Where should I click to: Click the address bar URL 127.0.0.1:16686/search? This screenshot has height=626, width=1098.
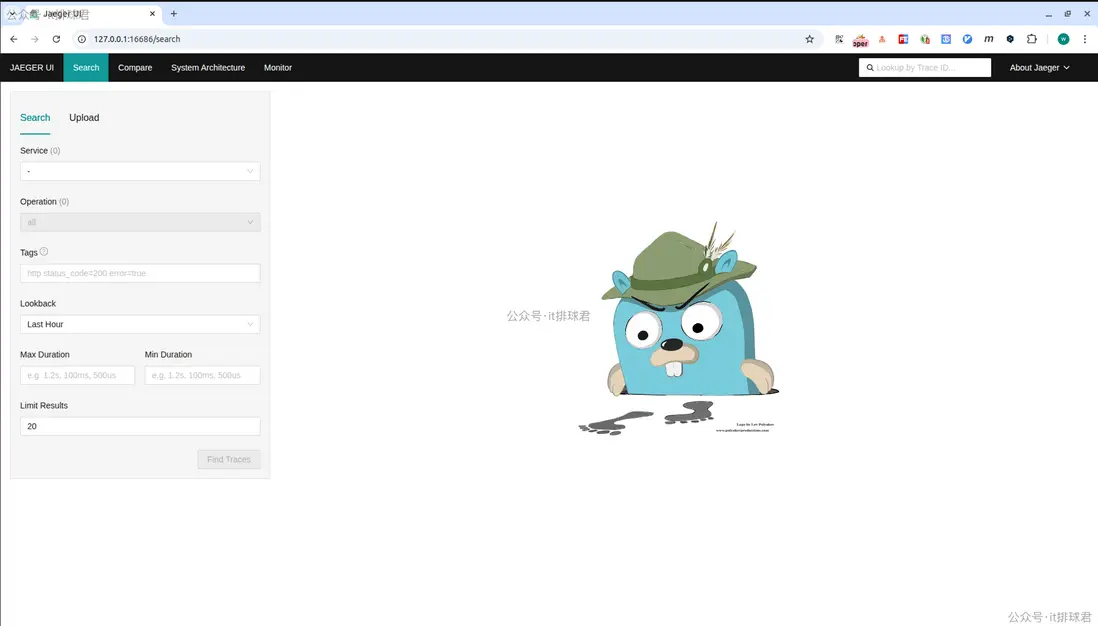pos(137,39)
